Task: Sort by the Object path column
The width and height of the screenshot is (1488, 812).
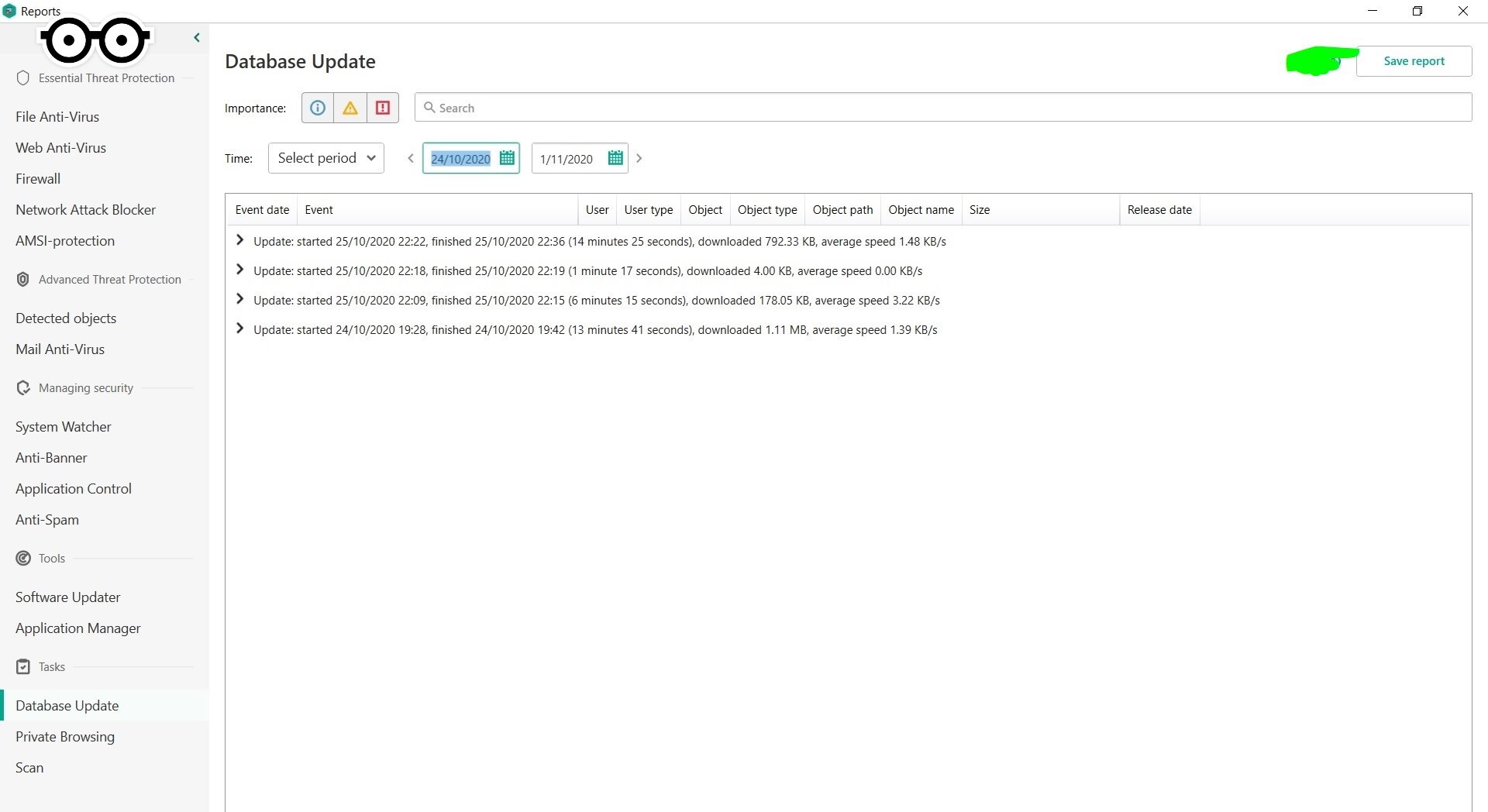Action: pos(843,210)
